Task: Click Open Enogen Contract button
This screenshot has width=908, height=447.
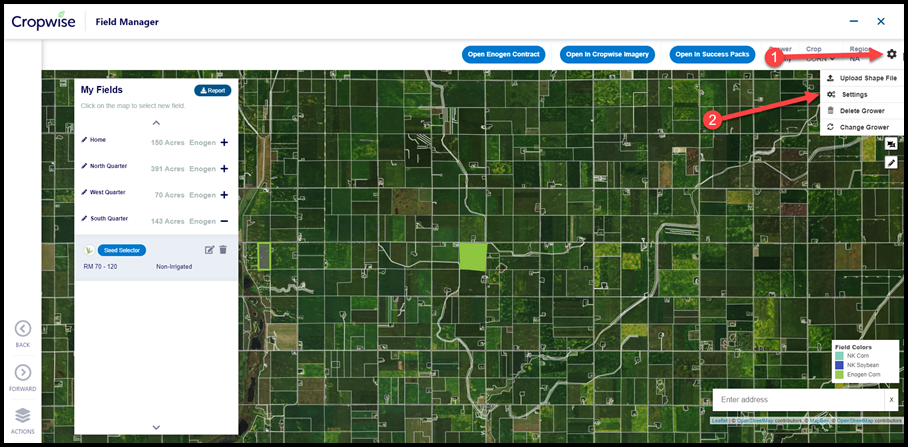Action: pos(504,54)
